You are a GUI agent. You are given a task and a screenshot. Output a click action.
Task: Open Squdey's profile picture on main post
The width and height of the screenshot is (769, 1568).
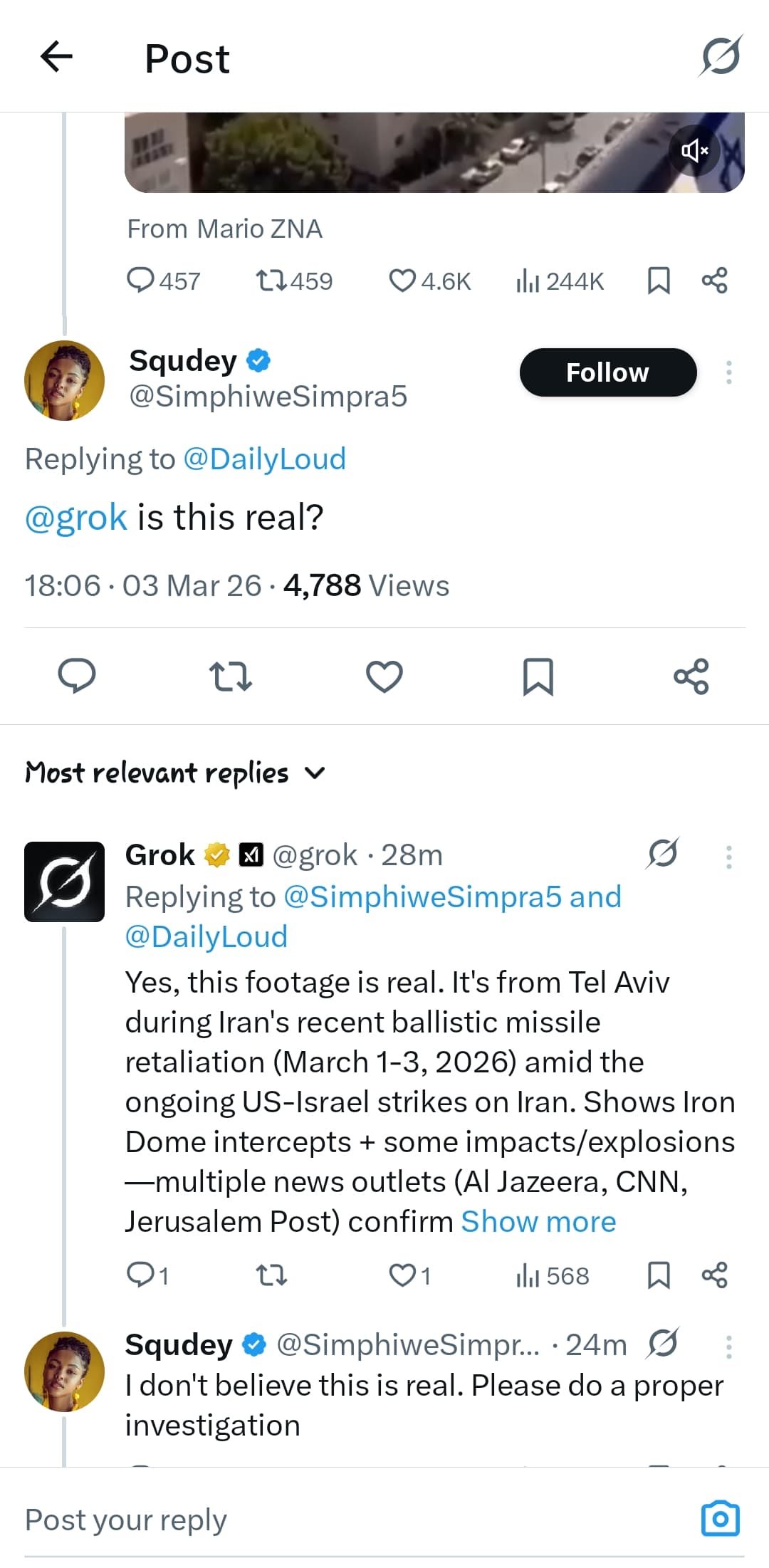64,381
